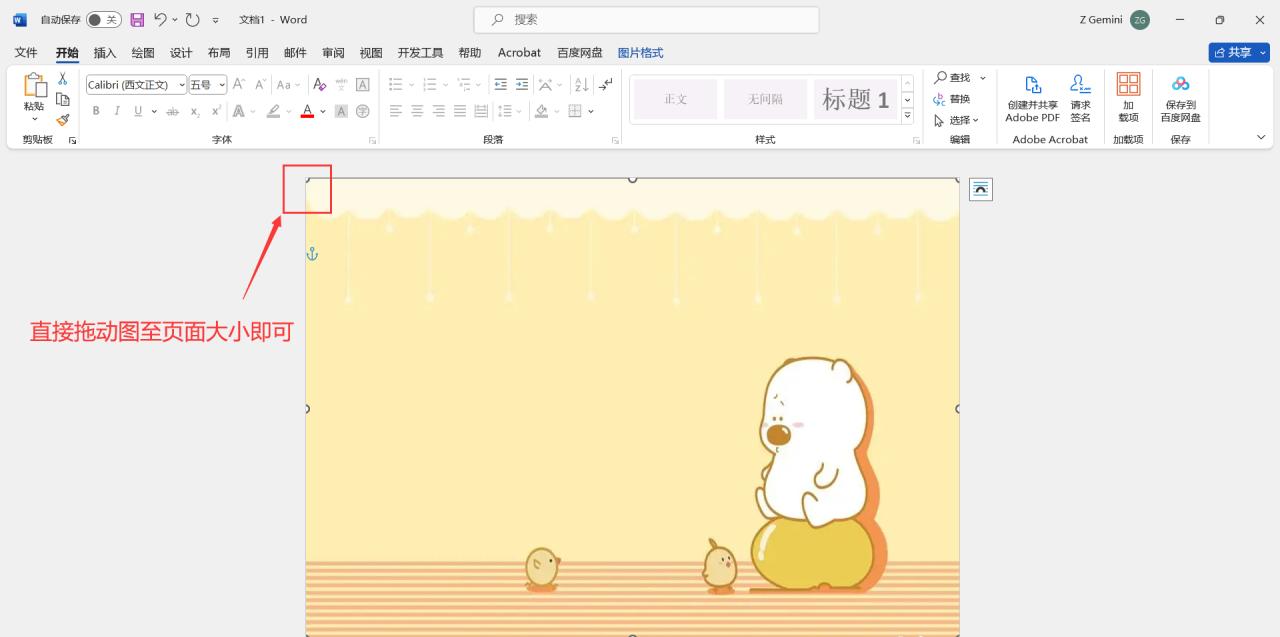Open the borders dropdown arrow
The height and width of the screenshot is (637, 1280).
pos(591,111)
